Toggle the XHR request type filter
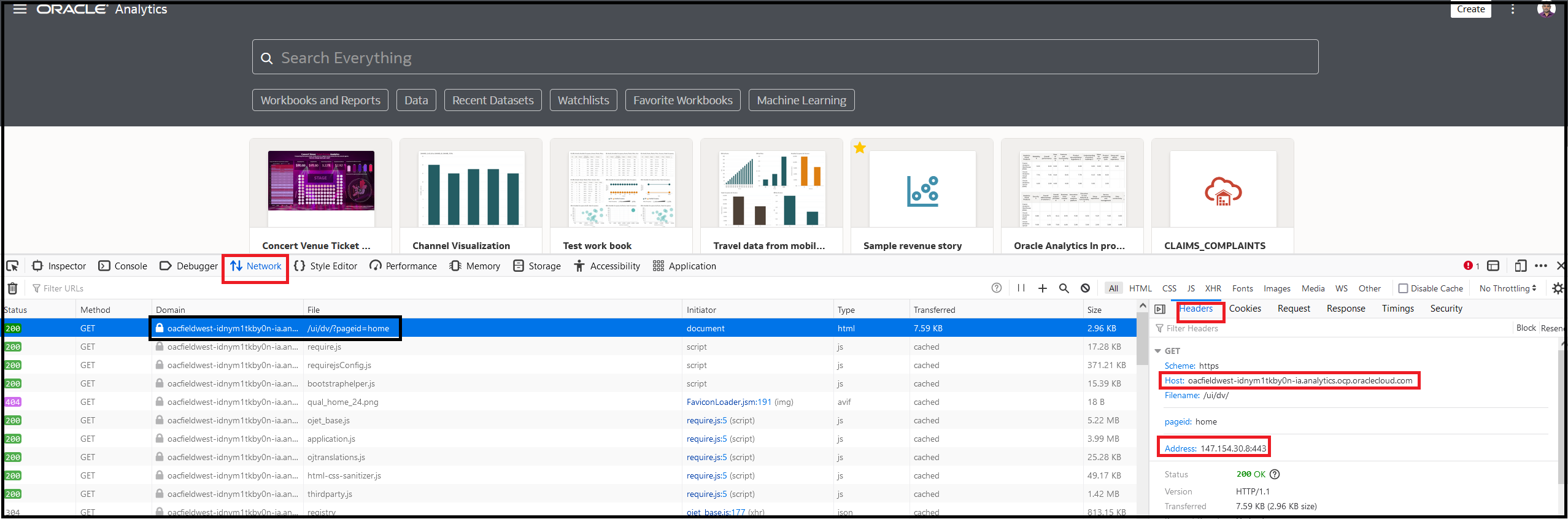 [1213, 288]
